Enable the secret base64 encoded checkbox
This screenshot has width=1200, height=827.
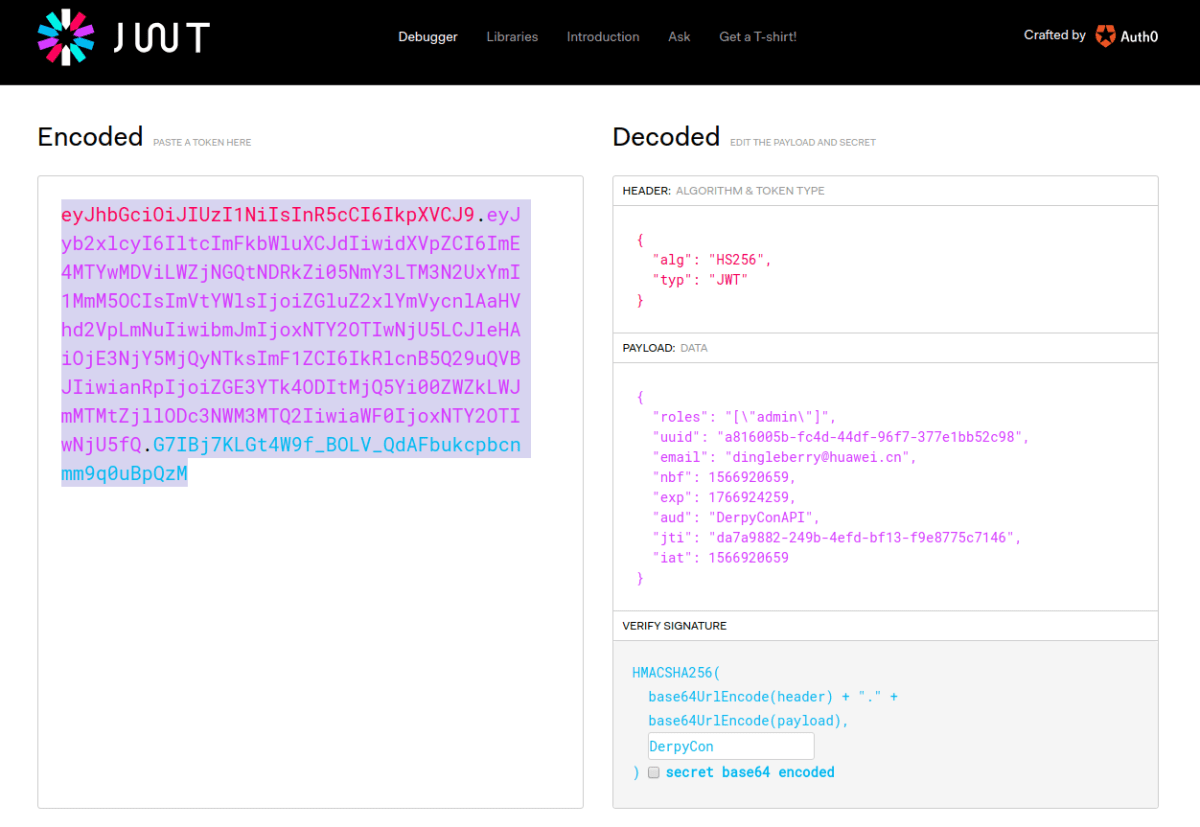(x=654, y=773)
